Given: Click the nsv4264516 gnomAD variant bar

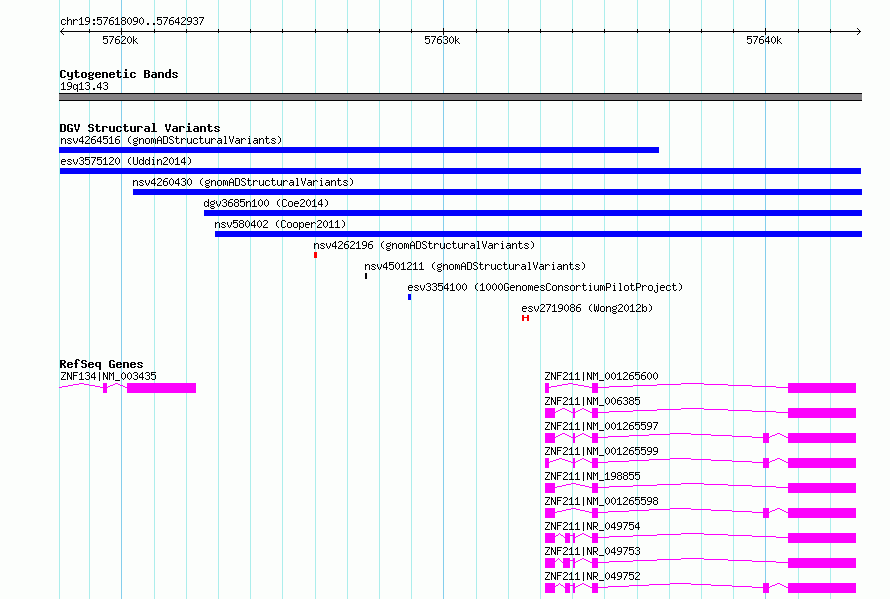Looking at the screenshot, I should click(x=359, y=150).
